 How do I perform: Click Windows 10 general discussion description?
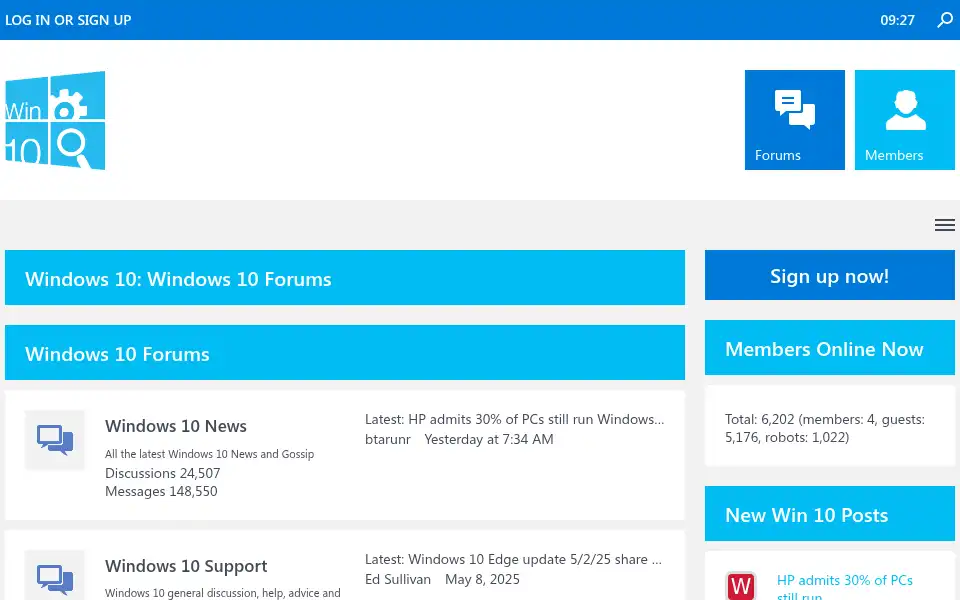[x=223, y=593]
